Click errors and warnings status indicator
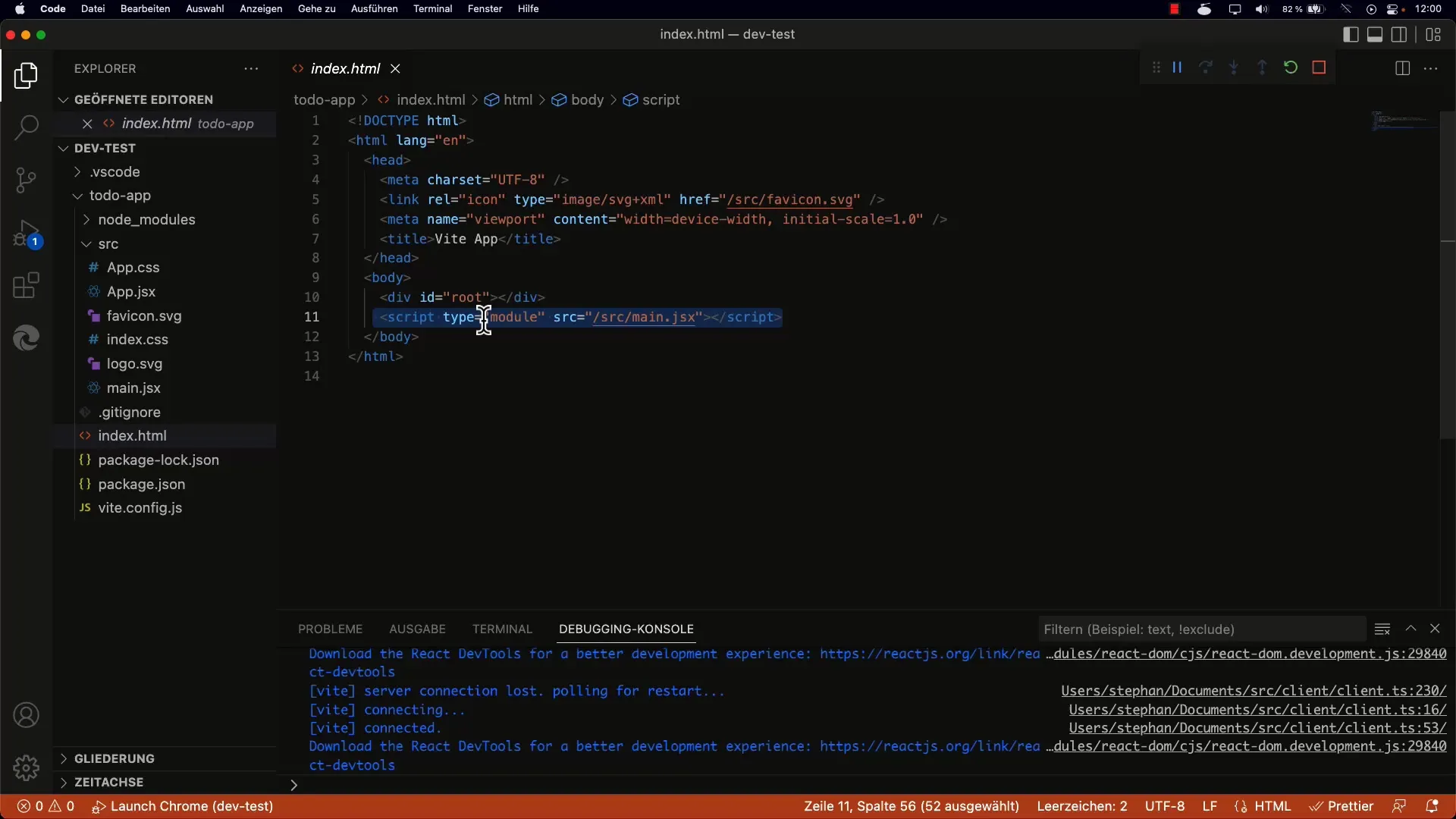The width and height of the screenshot is (1456, 819). point(45,806)
